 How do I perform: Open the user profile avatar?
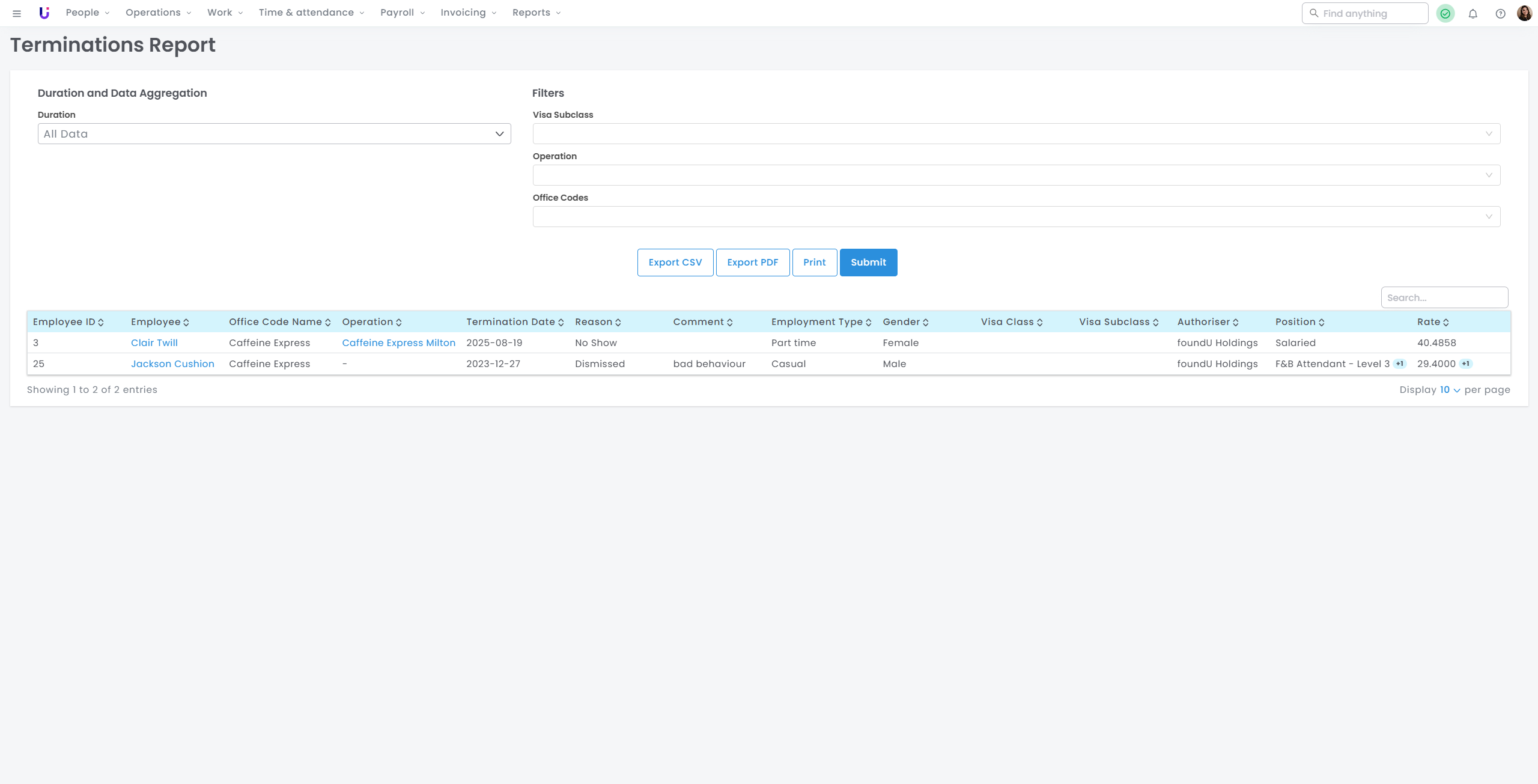click(x=1524, y=13)
